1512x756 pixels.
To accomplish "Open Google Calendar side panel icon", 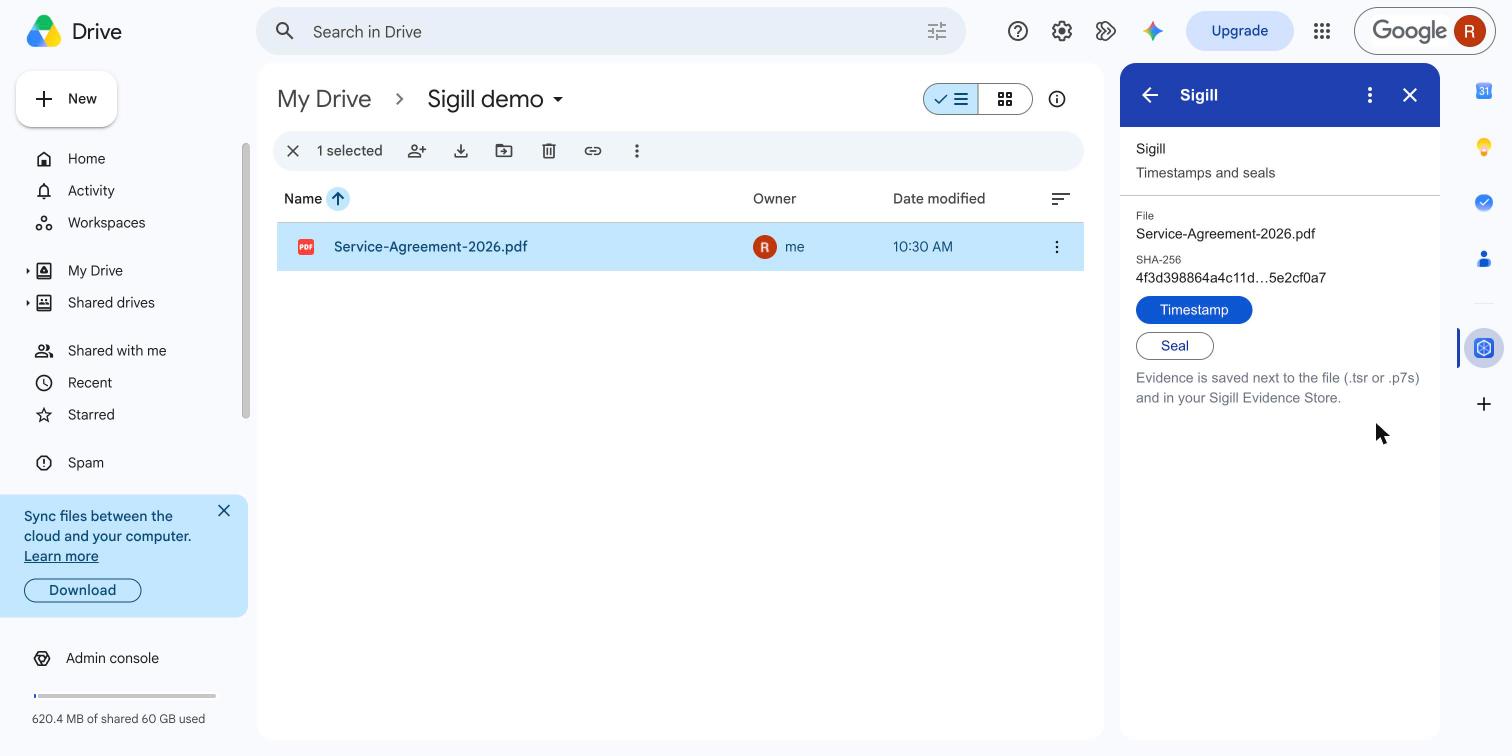I will (1484, 91).
